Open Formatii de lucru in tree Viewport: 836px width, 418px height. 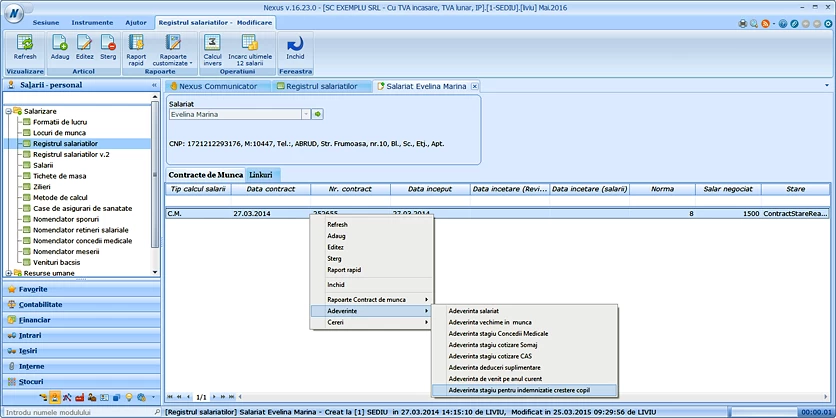tap(60, 122)
